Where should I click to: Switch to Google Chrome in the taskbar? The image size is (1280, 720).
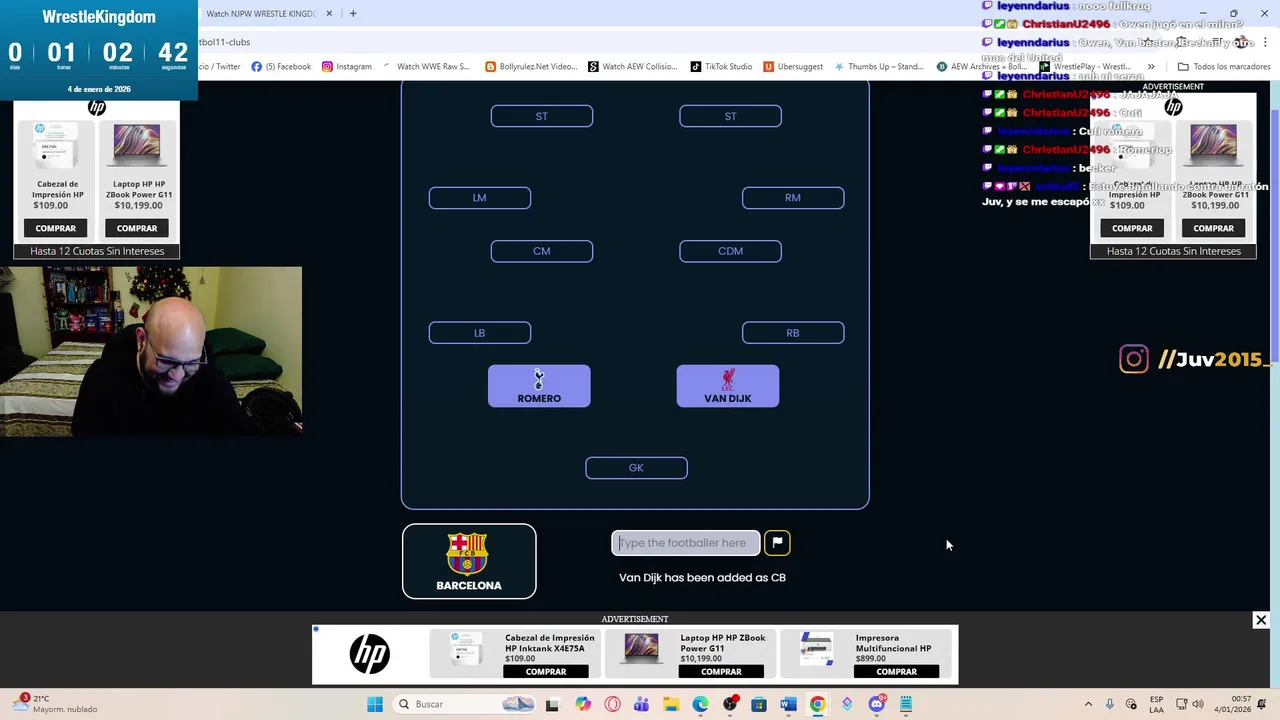(818, 704)
